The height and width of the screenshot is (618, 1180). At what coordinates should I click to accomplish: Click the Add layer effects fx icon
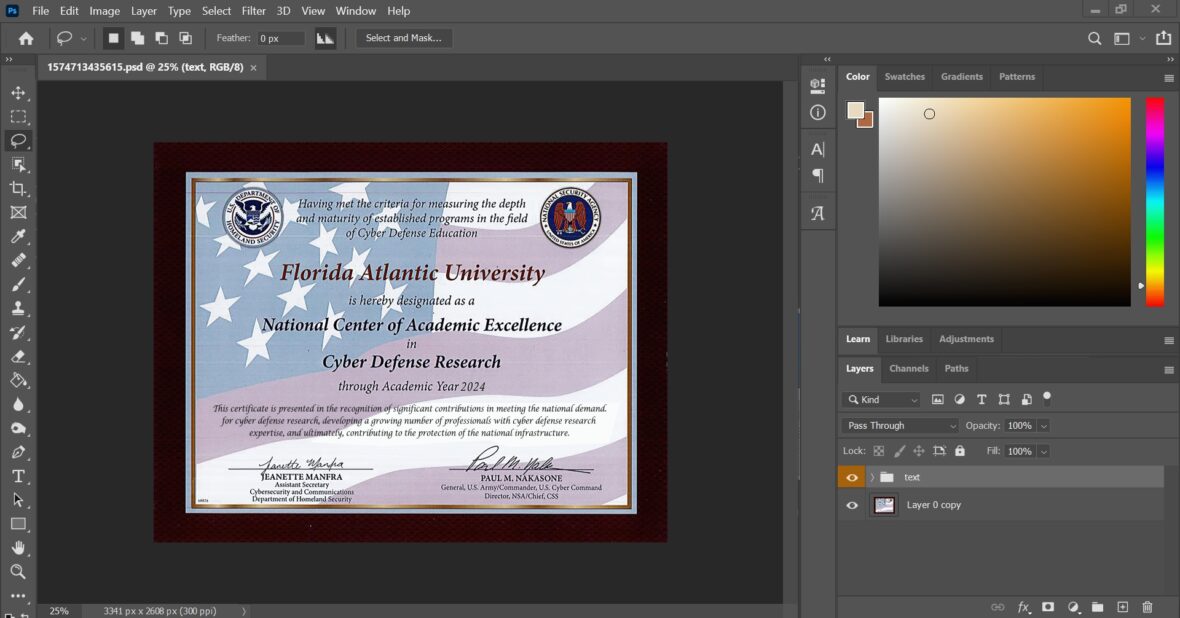[1022, 607]
